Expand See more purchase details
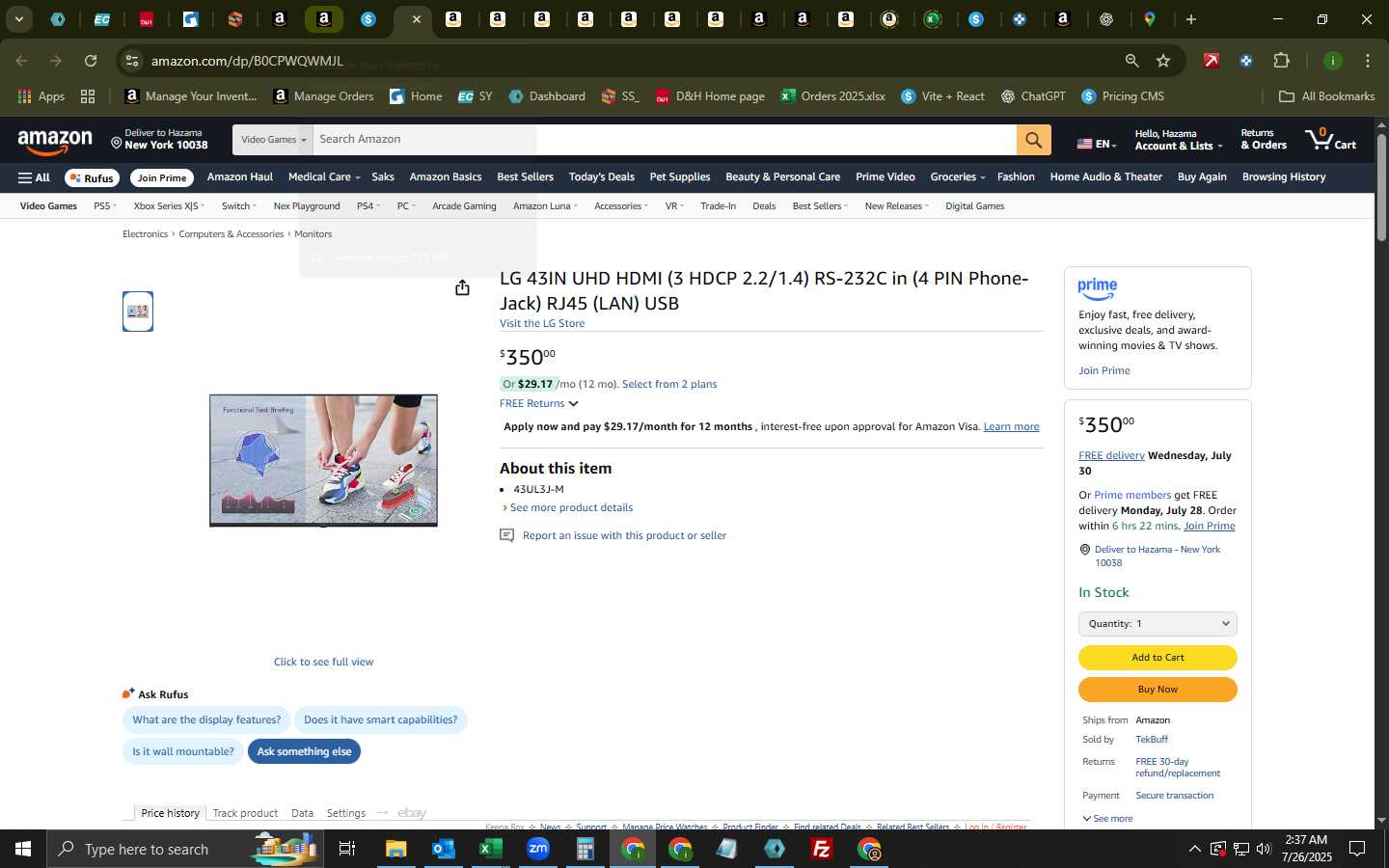 (1107, 819)
